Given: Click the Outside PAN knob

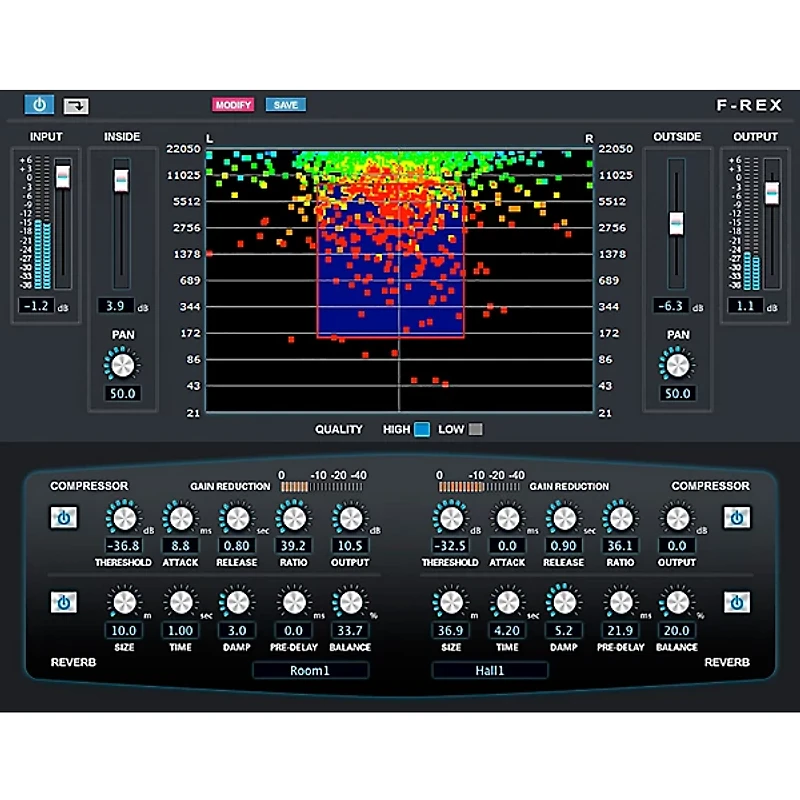Looking at the screenshot, I should tap(677, 364).
